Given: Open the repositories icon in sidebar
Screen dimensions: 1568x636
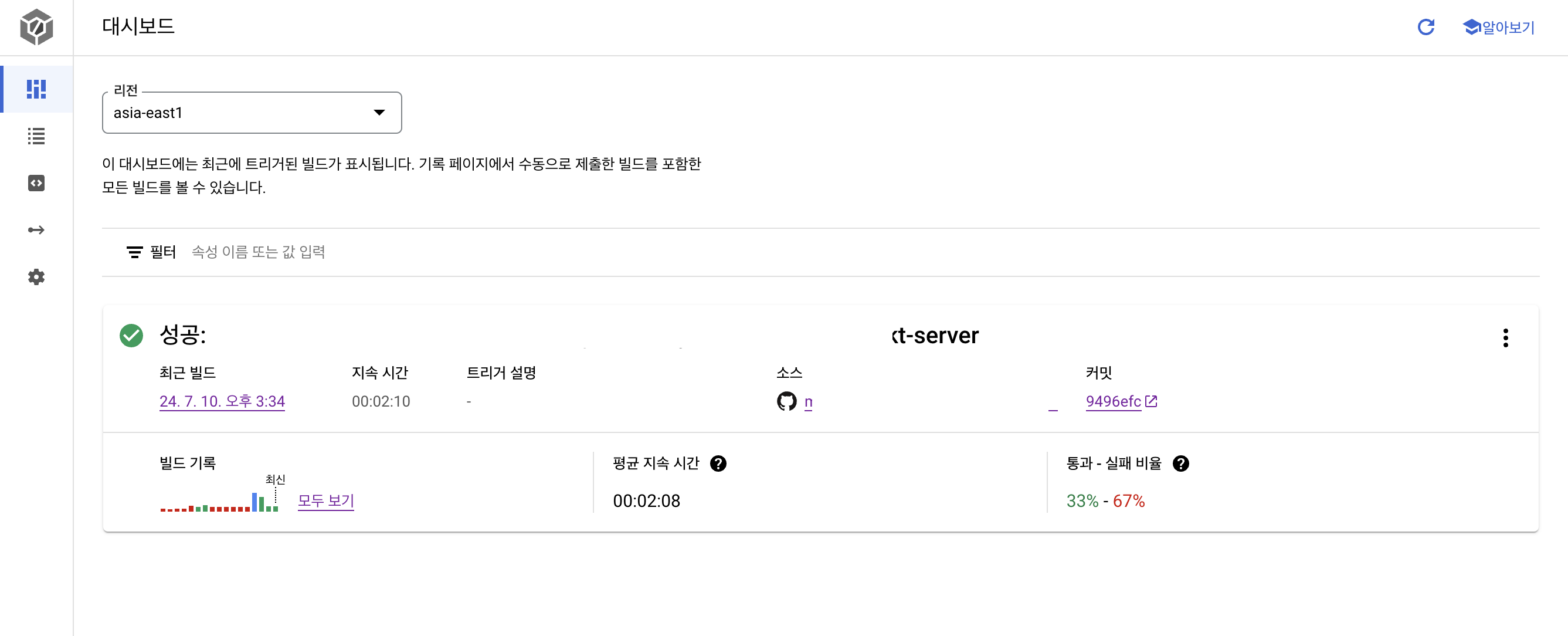Looking at the screenshot, I should pyautogui.click(x=36, y=182).
